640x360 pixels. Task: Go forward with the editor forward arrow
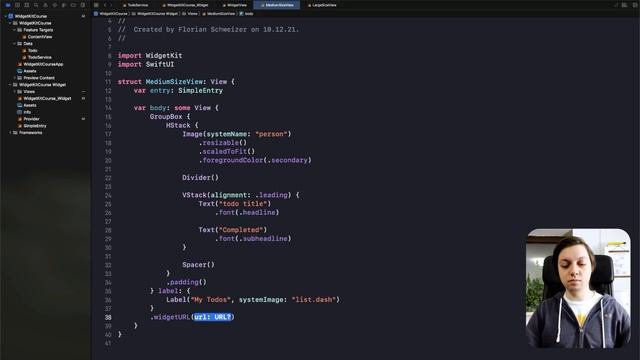click(111, 5)
